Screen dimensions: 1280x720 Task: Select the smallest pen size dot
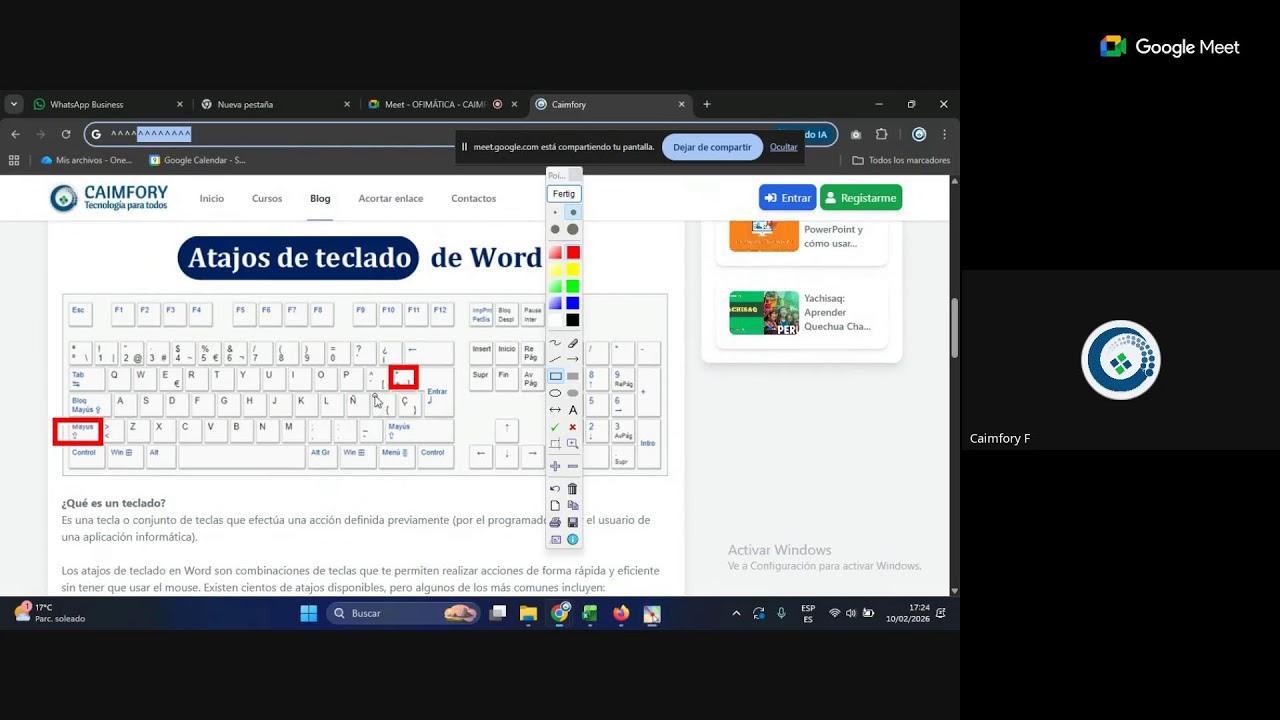pos(555,212)
